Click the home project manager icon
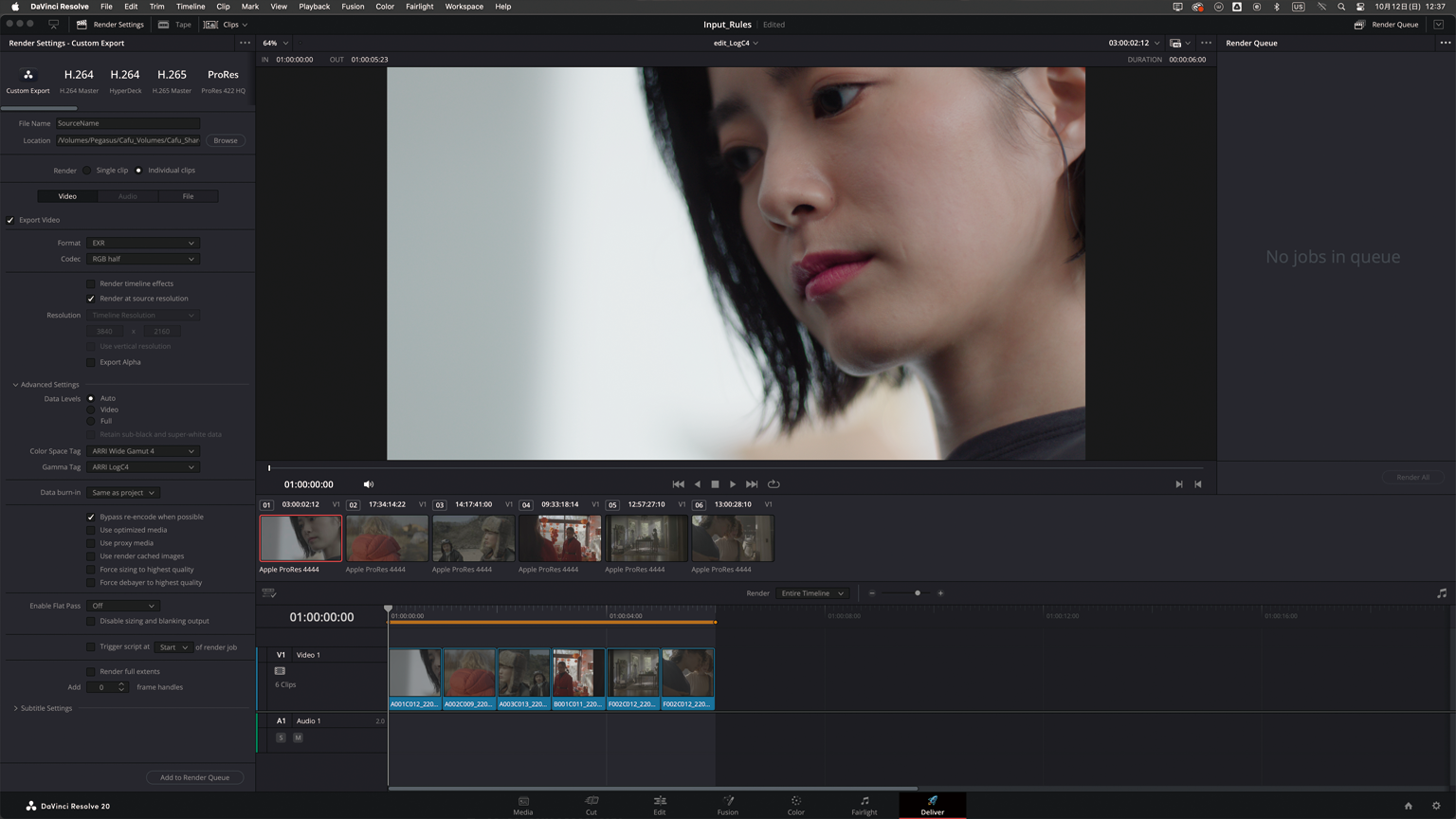This screenshot has width=1456, height=819. (1408, 806)
